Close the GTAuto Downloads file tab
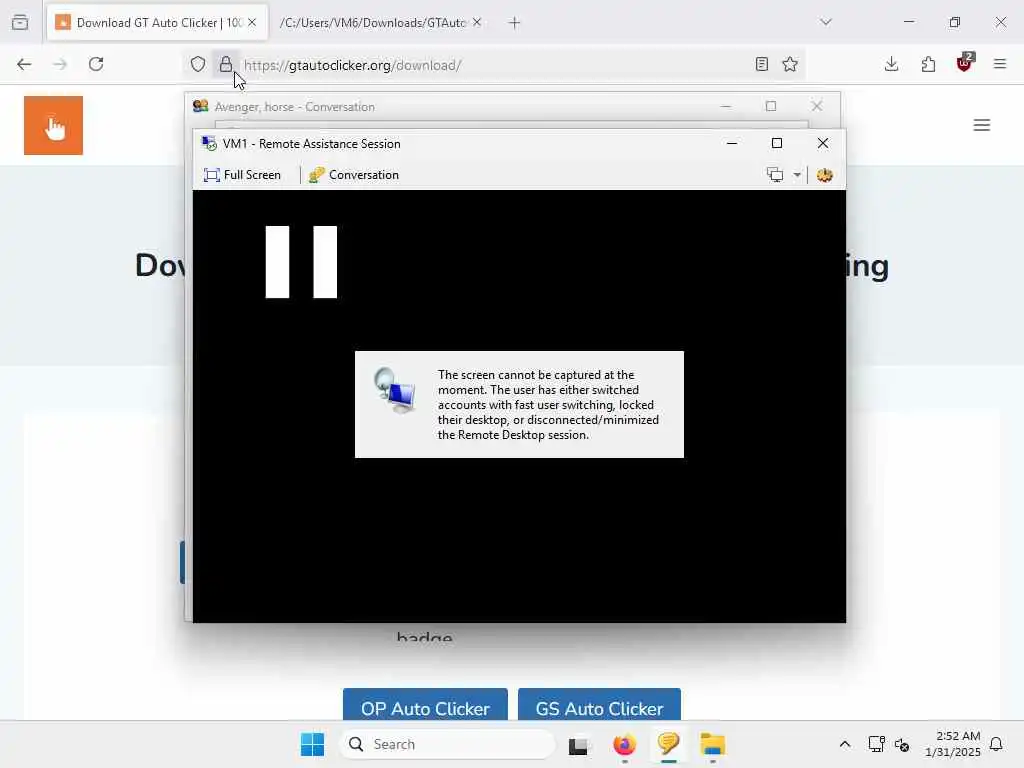The image size is (1024, 768). [477, 23]
